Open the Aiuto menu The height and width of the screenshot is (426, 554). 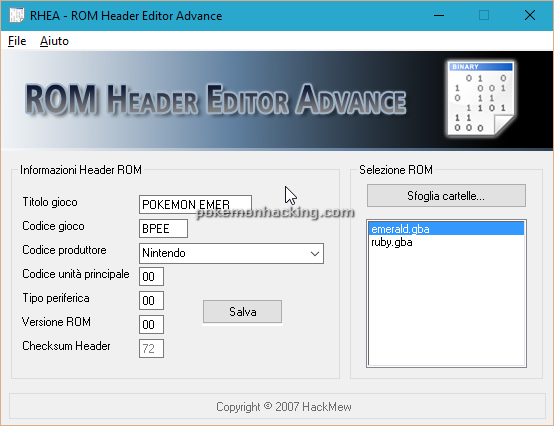pos(54,41)
